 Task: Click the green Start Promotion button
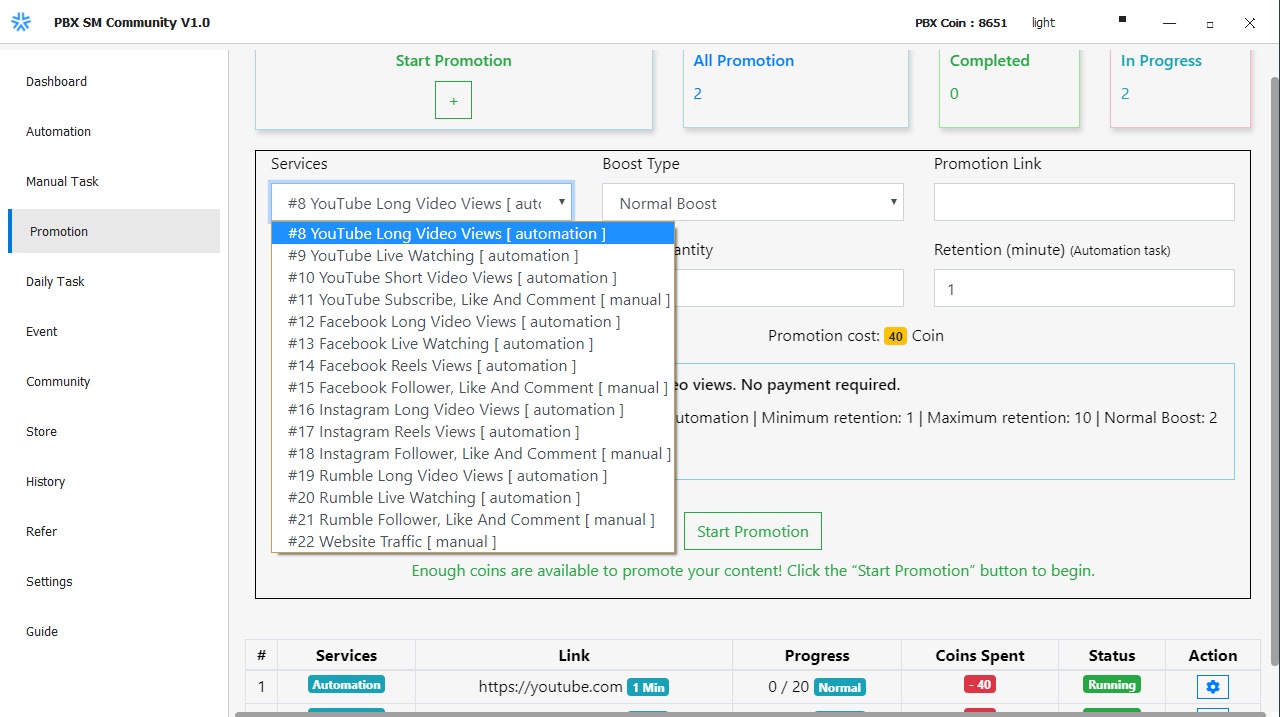click(x=752, y=531)
